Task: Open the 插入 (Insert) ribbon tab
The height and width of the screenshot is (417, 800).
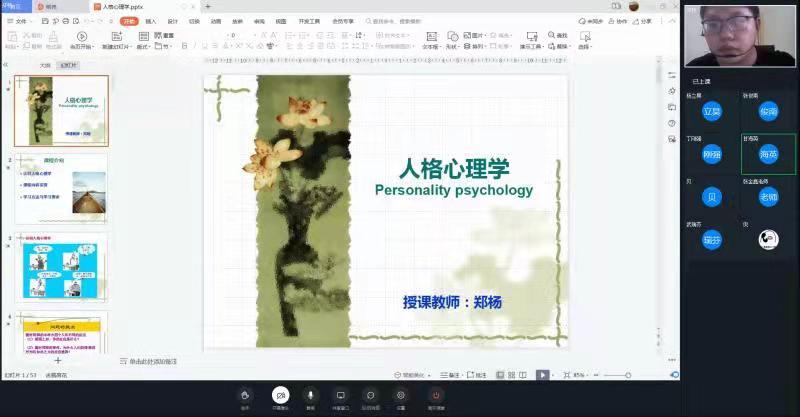Action: [150, 20]
